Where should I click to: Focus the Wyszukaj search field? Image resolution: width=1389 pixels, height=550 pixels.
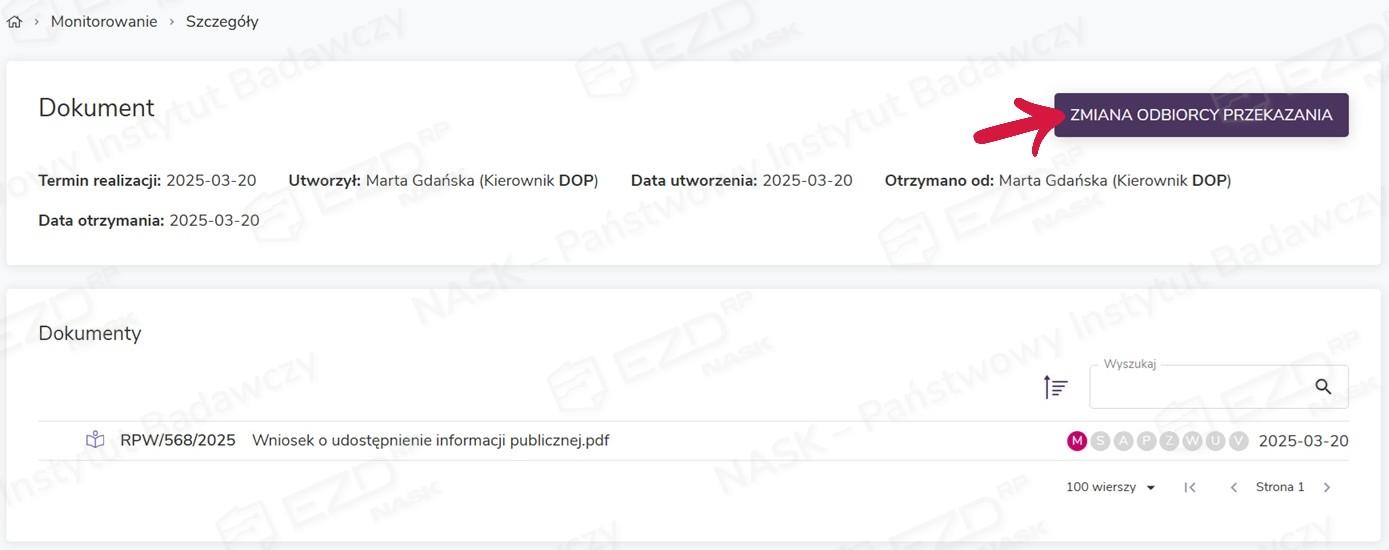coord(1200,387)
